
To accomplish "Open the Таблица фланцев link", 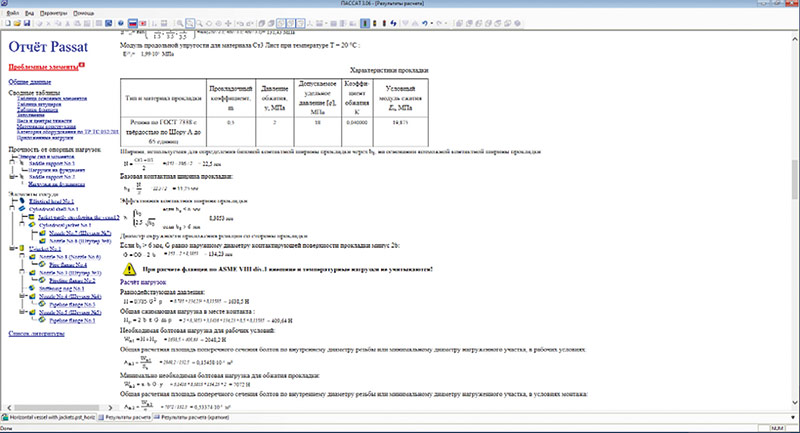I will (x=37, y=110).
